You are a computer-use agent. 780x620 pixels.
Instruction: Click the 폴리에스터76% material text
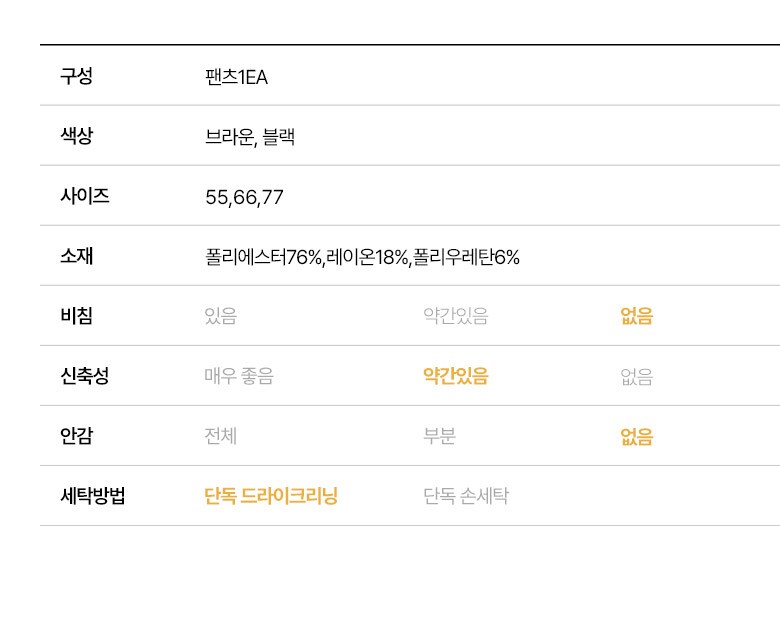(x=264, y=257)
